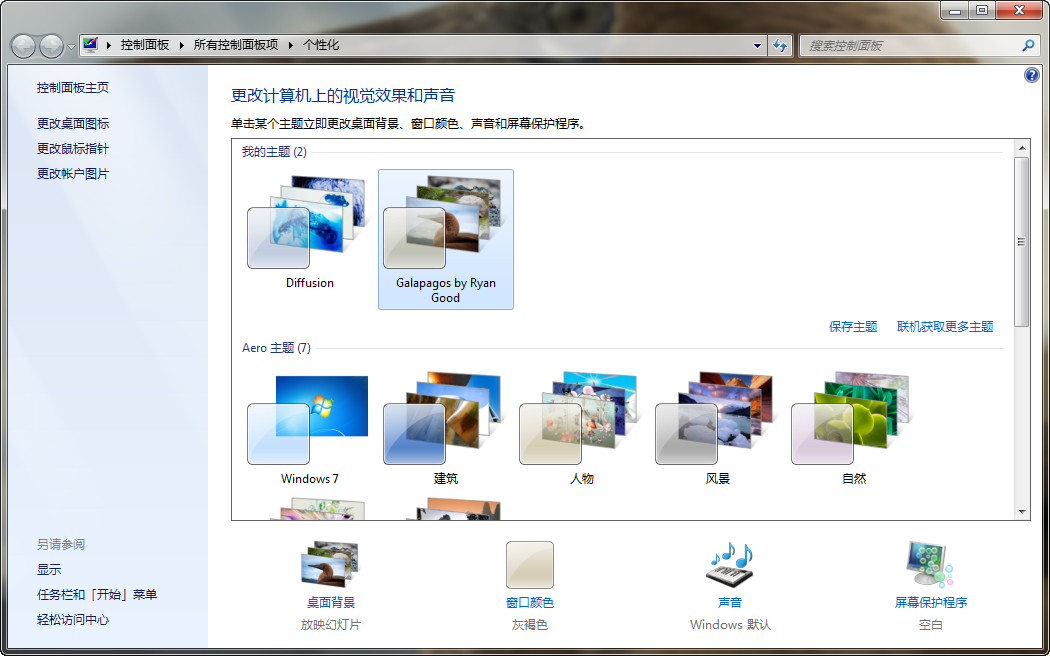Apply the 自然 theme
The image size is (1050, 656).
click(853, 420)
